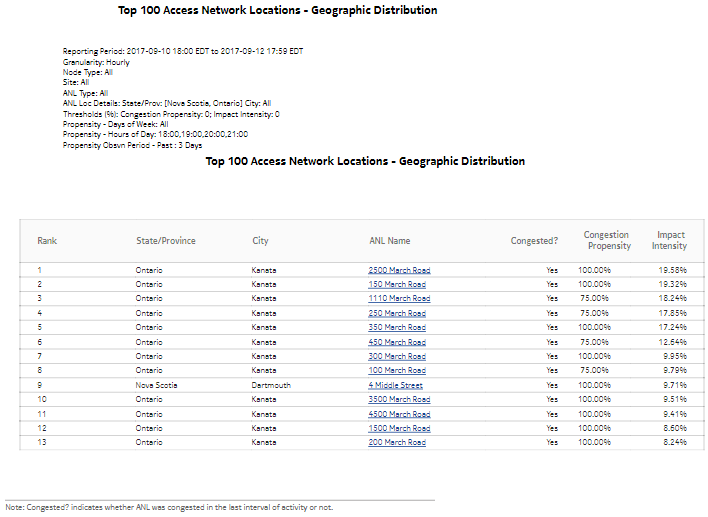Viewport: 708px width, 517px height.
Task: Click the 9.41% impact intensity value
Action: [675, 414]
